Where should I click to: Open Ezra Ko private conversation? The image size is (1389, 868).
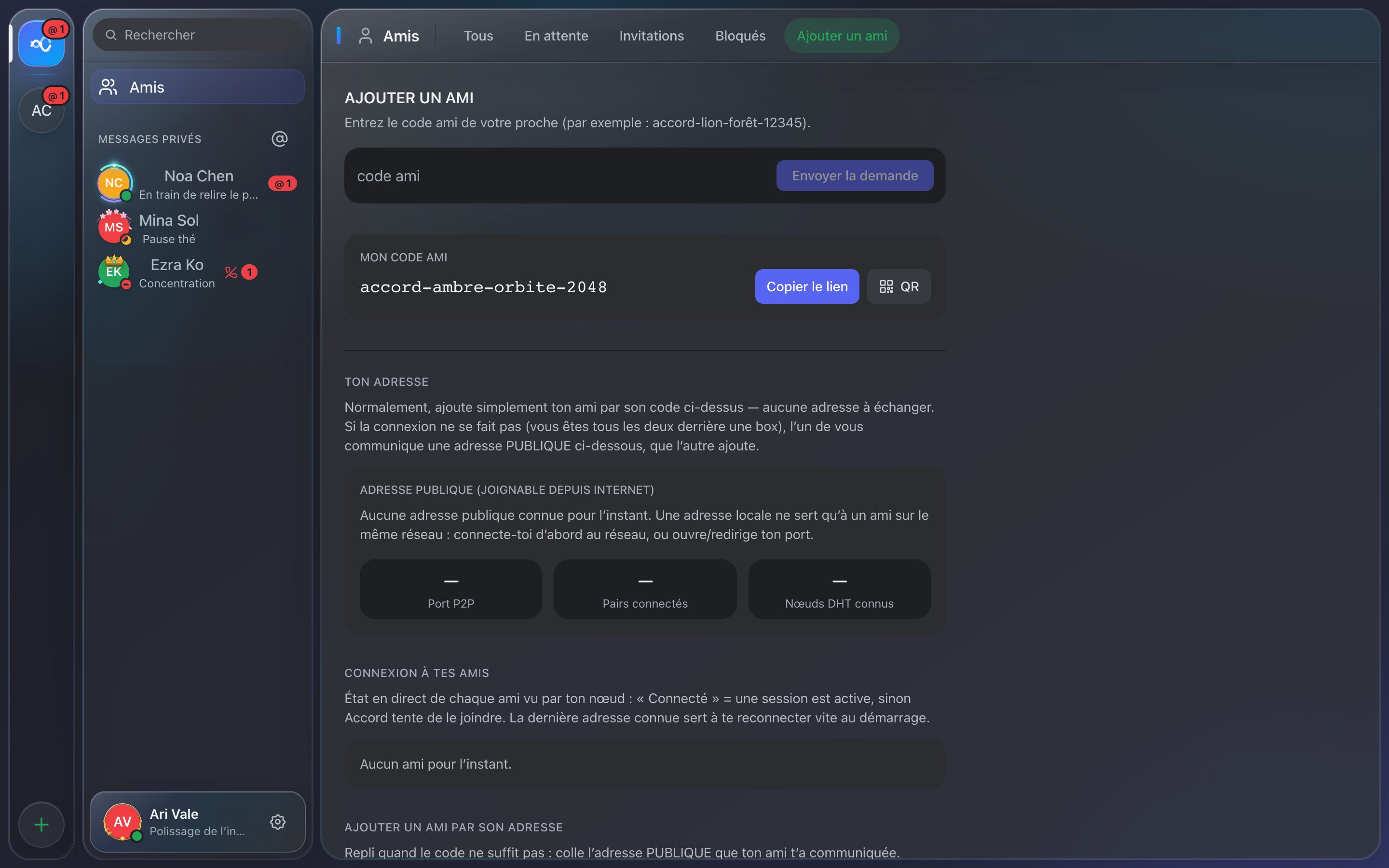coord(197,272)
